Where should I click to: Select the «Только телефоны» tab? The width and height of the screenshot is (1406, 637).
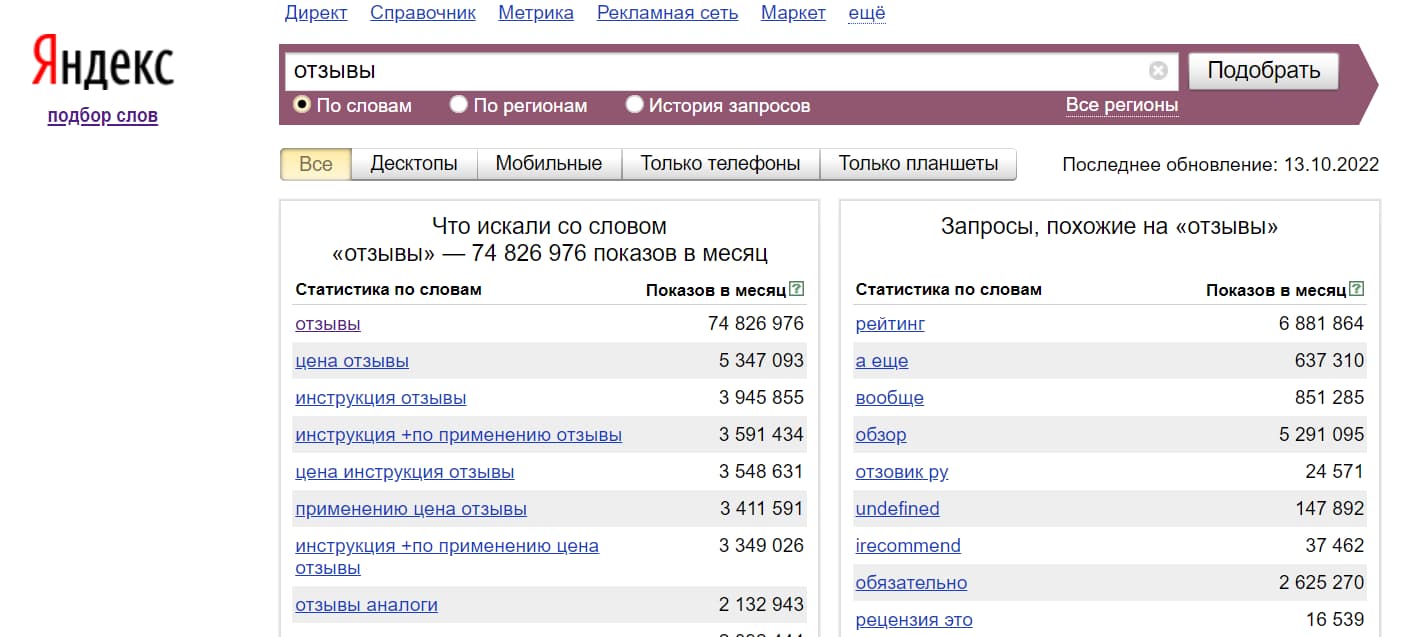[x=719, y=163]
